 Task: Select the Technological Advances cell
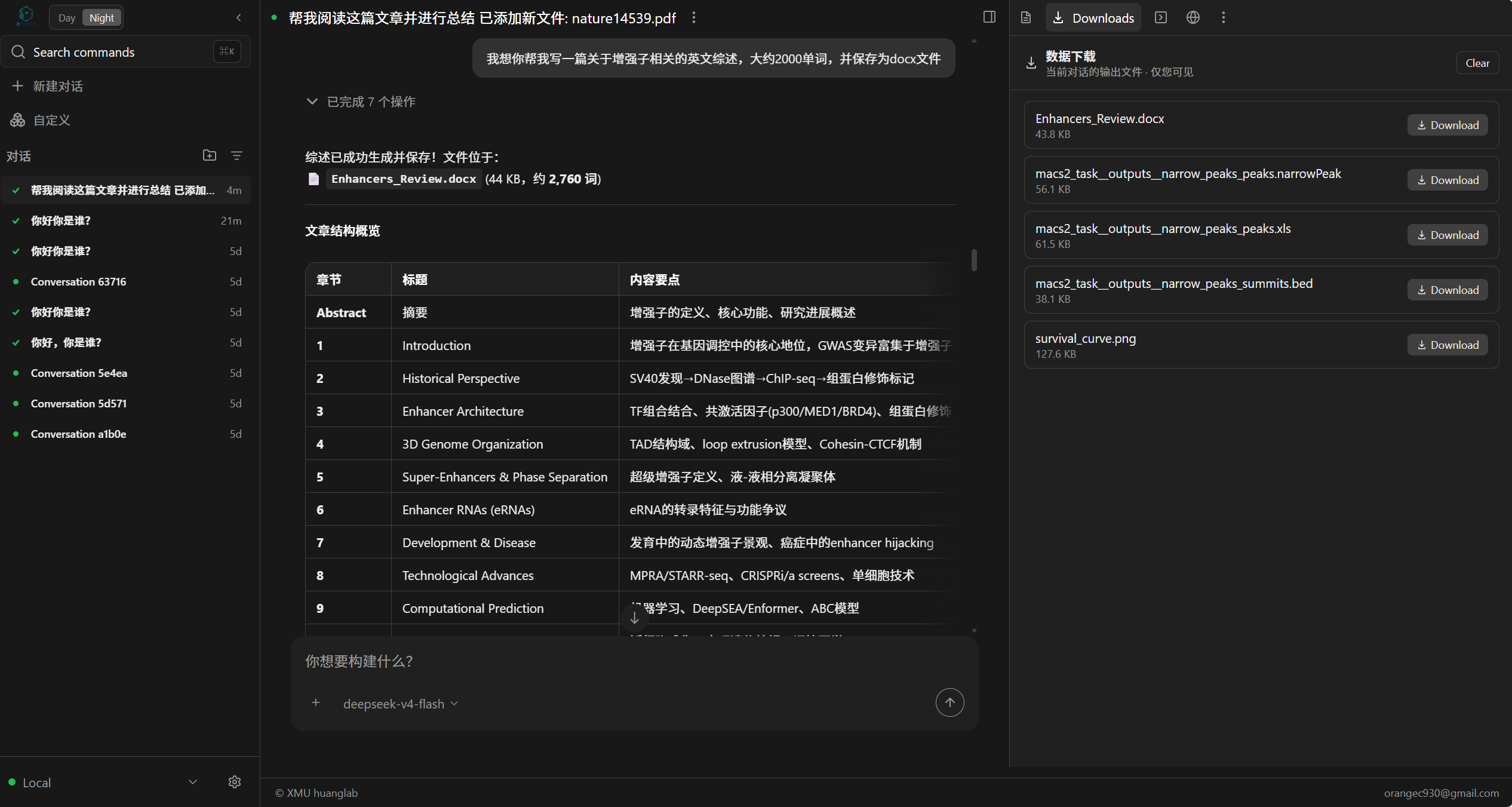click(x=505, y=575)
